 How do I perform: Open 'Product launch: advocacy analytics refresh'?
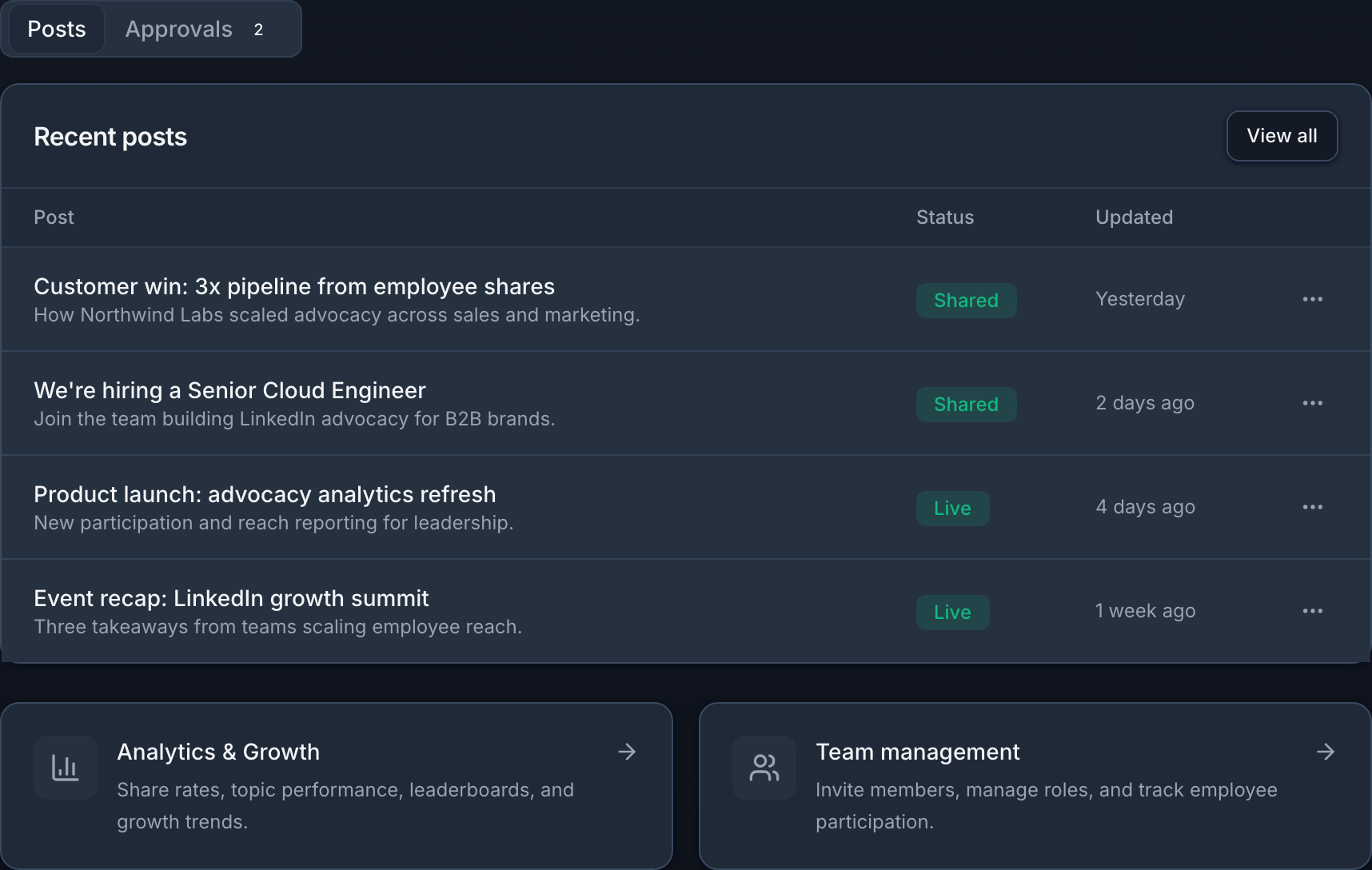click(x=265, y=494)
